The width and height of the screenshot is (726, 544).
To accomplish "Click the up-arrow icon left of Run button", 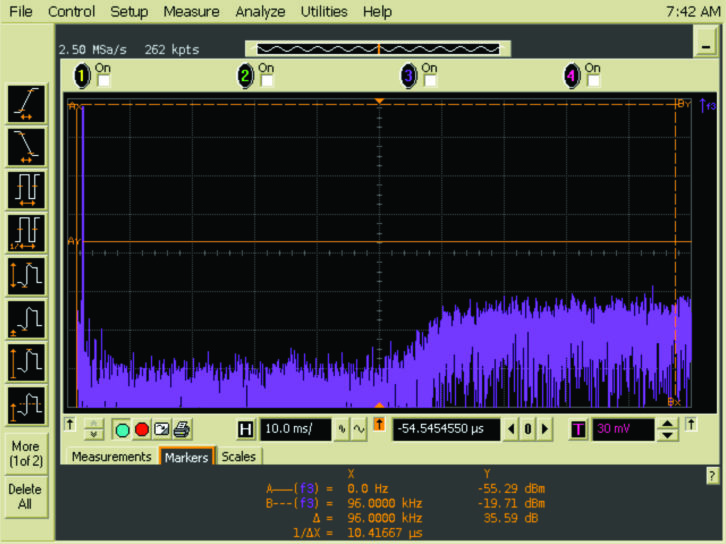I will click(70, 424).
